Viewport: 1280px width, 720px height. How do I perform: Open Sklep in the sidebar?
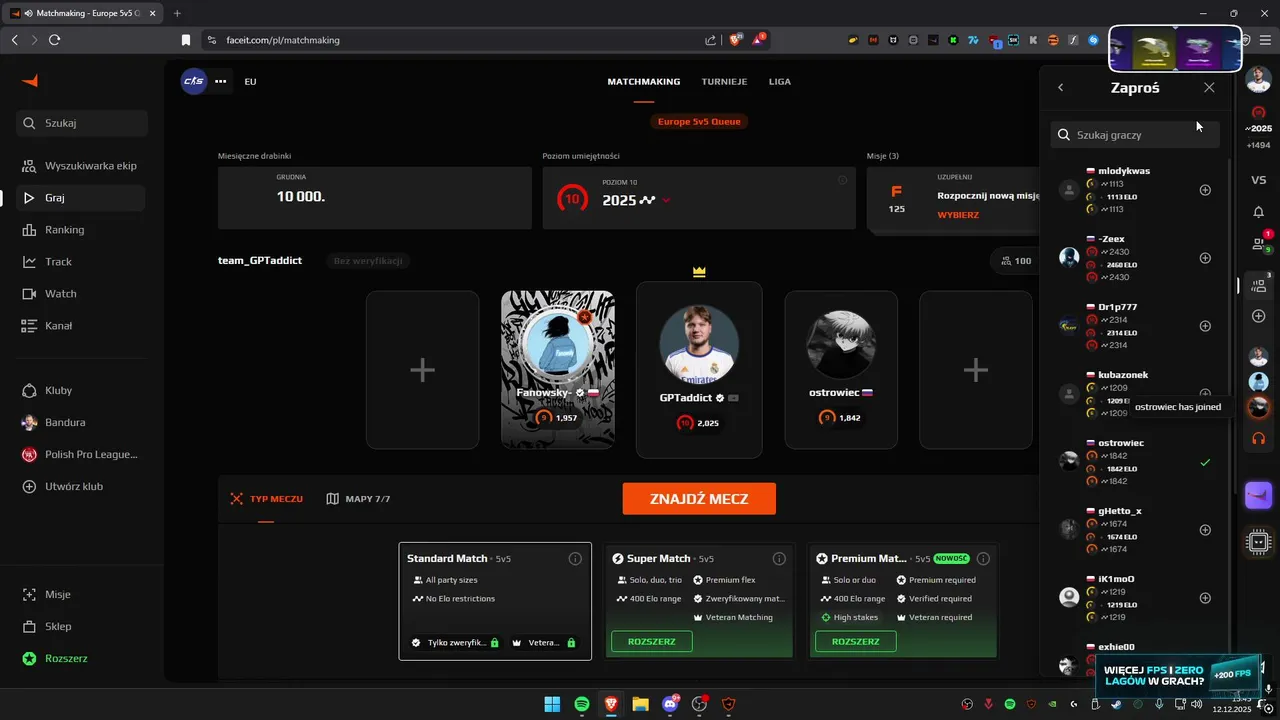(80, 626)
